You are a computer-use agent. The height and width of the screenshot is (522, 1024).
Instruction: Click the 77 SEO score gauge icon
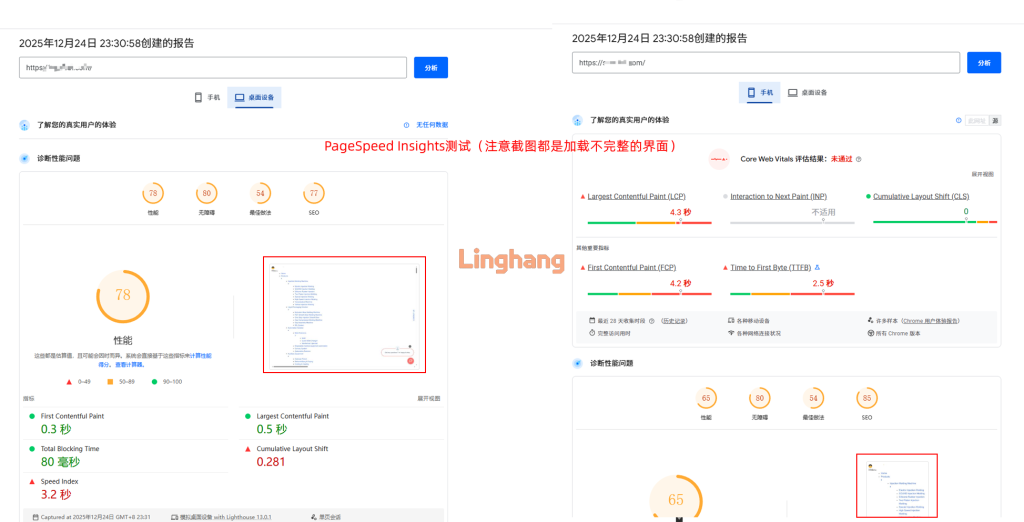pos(314,194)
